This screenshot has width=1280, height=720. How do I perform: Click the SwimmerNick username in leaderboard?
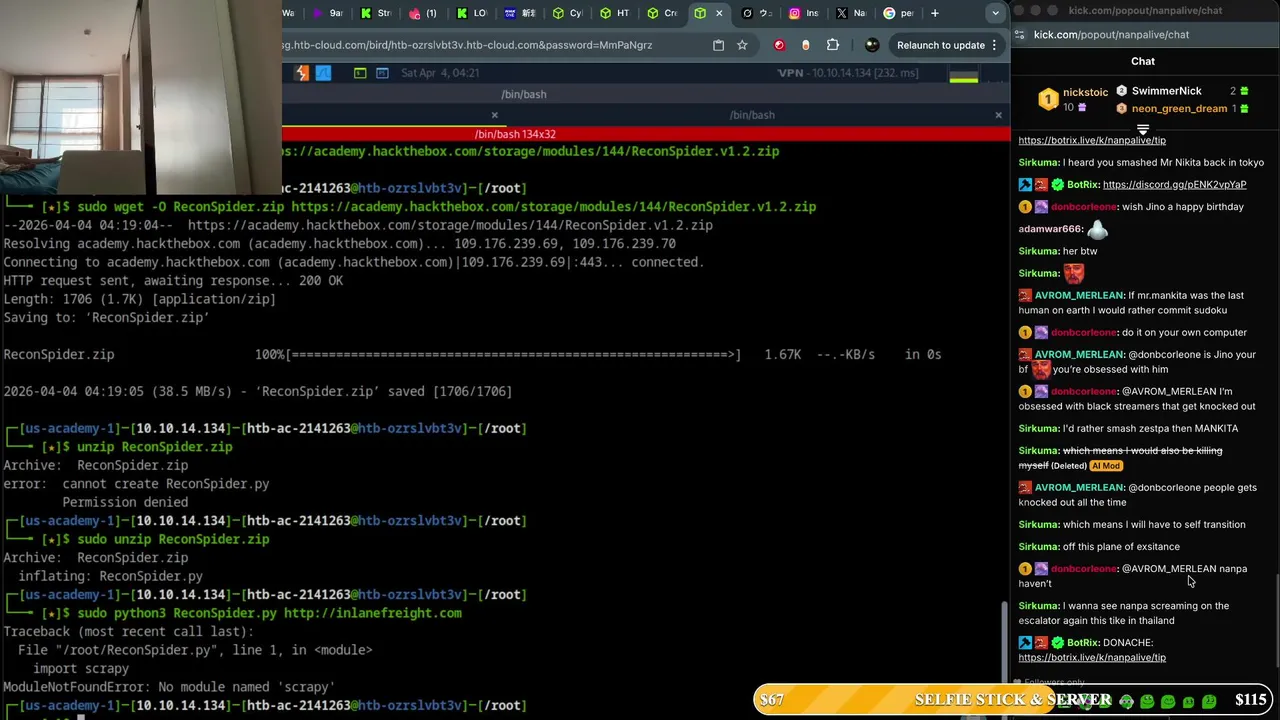click(1166, 91)
